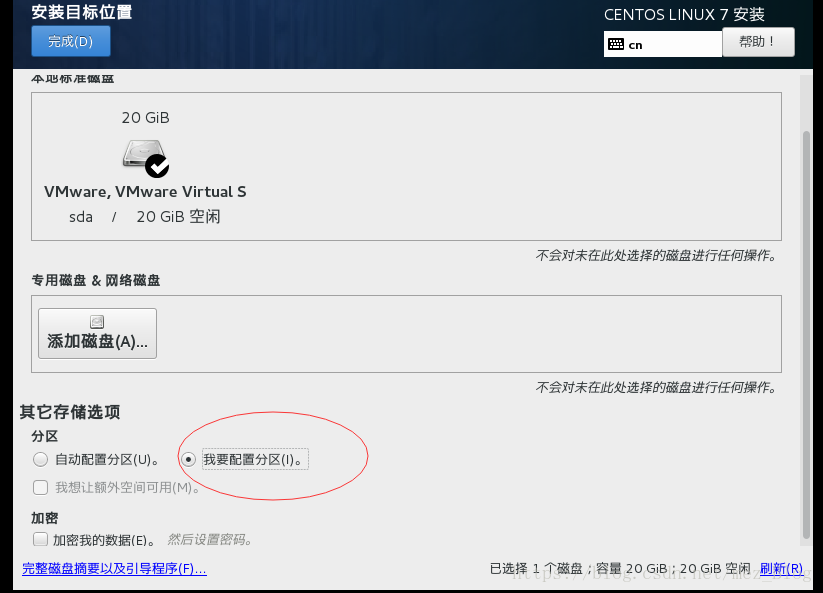Open 完整磁盘摘要以及引导程序(F) link
823x593 pixels.
tap(114, 567)
